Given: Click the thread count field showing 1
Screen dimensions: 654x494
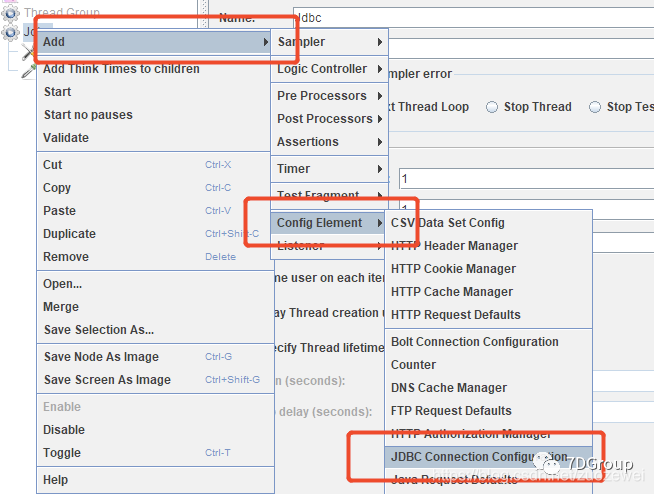Looking at the screenshot, I should point(526,179).
